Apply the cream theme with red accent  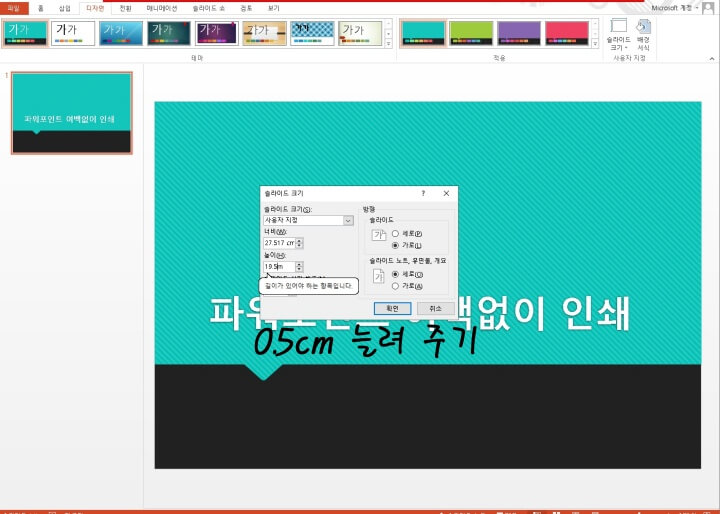point(360,33)
